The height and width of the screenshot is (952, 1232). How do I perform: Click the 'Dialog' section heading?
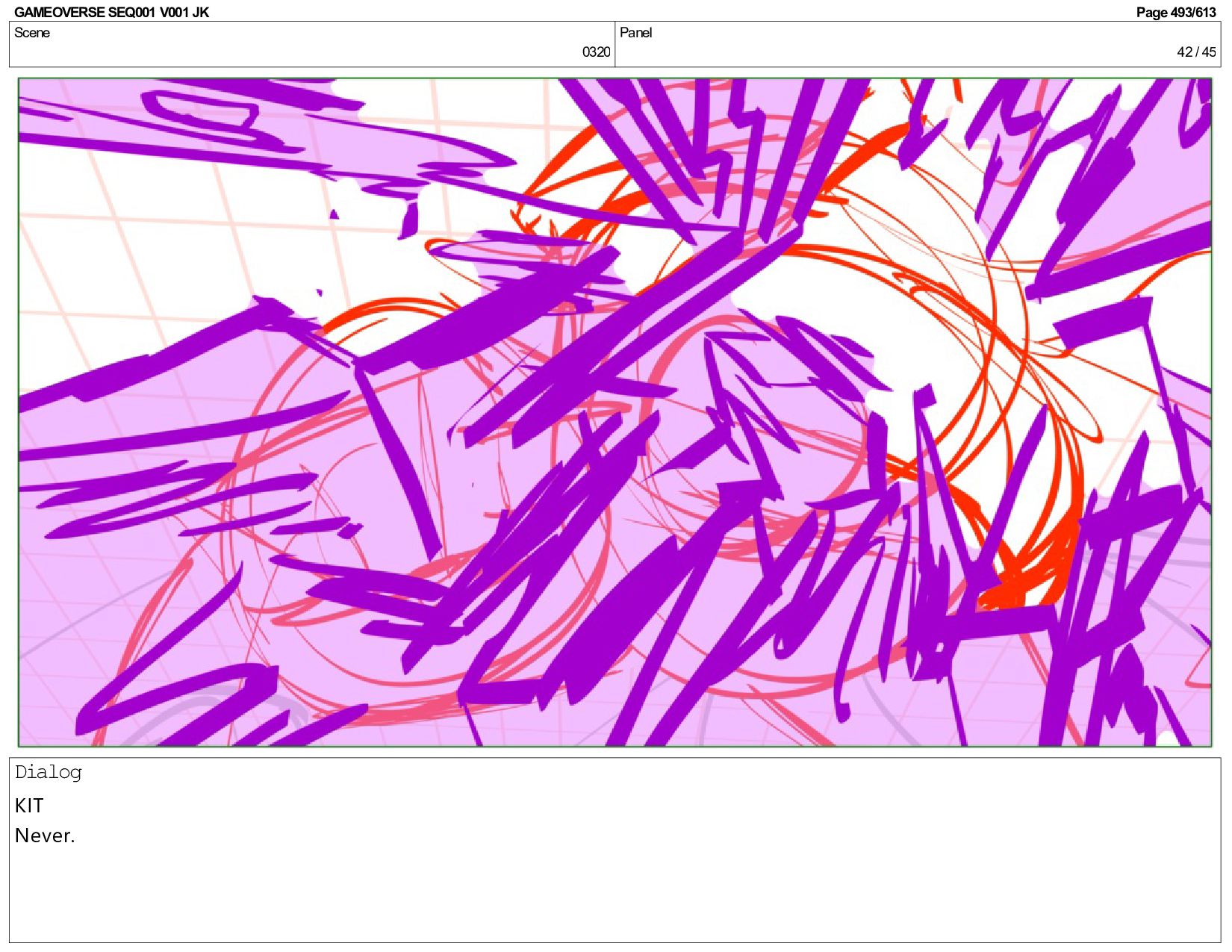pyautogui.click(x=48, y=772)
